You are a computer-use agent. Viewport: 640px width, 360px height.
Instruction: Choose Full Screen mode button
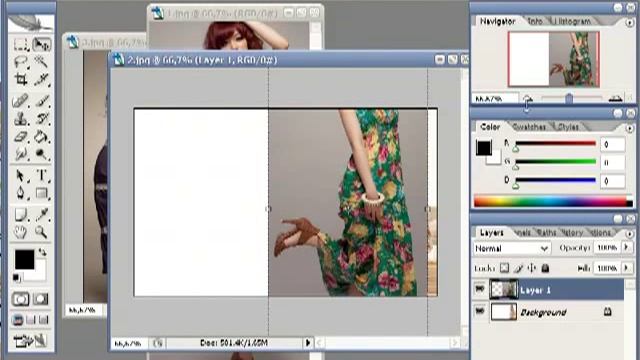(44, 320)
